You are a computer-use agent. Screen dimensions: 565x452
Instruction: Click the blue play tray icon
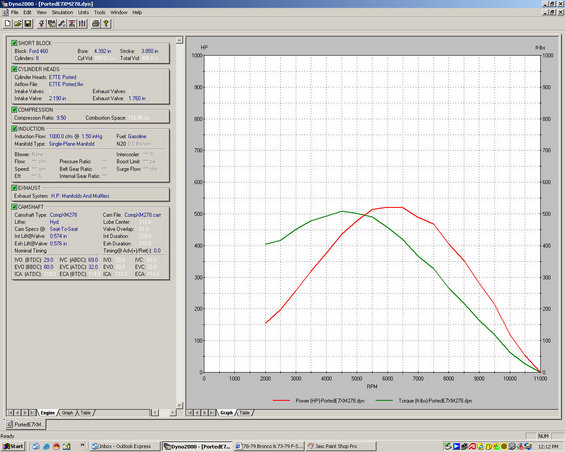[x=456, y=447]
